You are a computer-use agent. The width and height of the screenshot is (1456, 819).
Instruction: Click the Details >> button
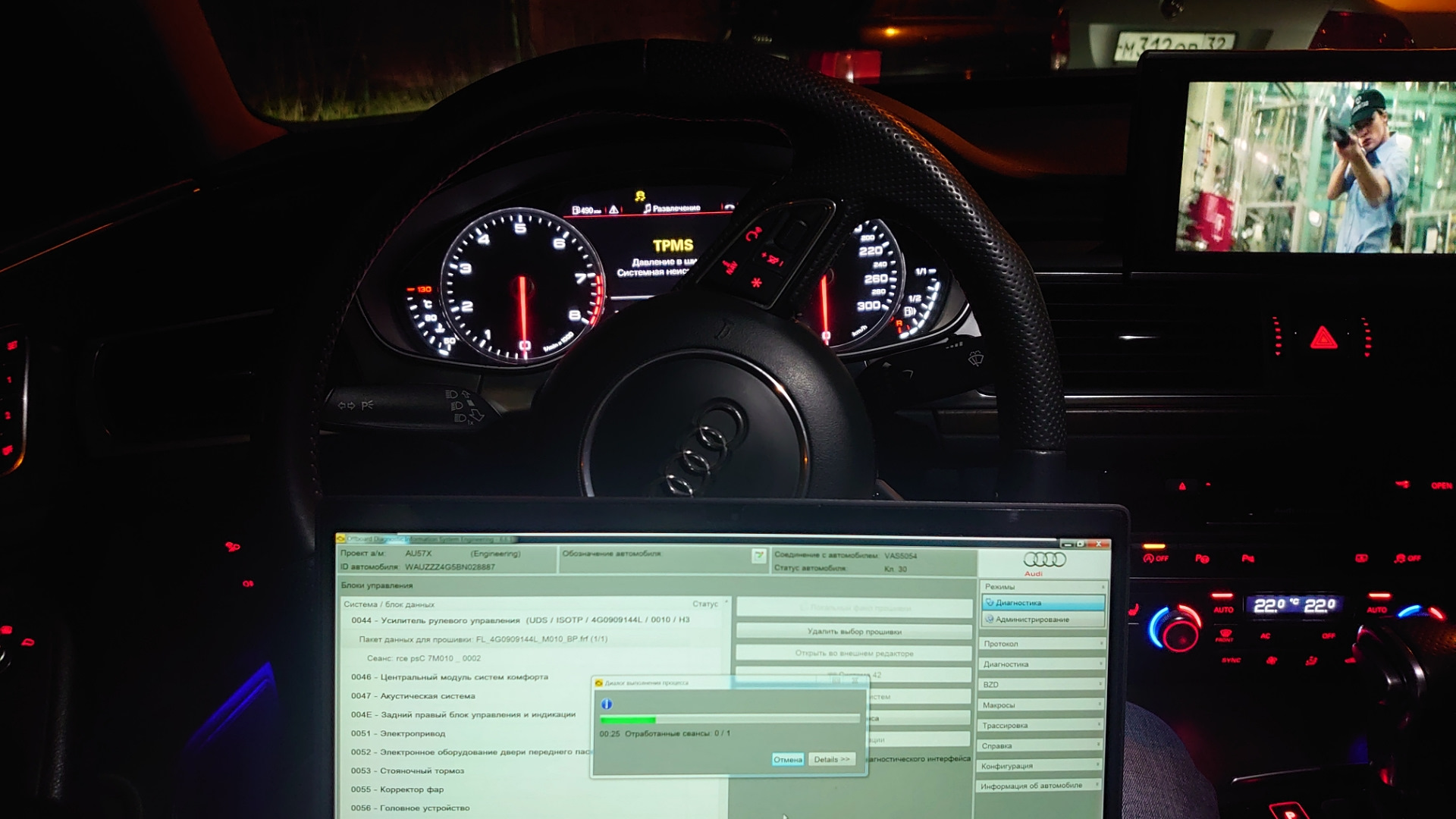pyautogui.click(x=831, y=759)
